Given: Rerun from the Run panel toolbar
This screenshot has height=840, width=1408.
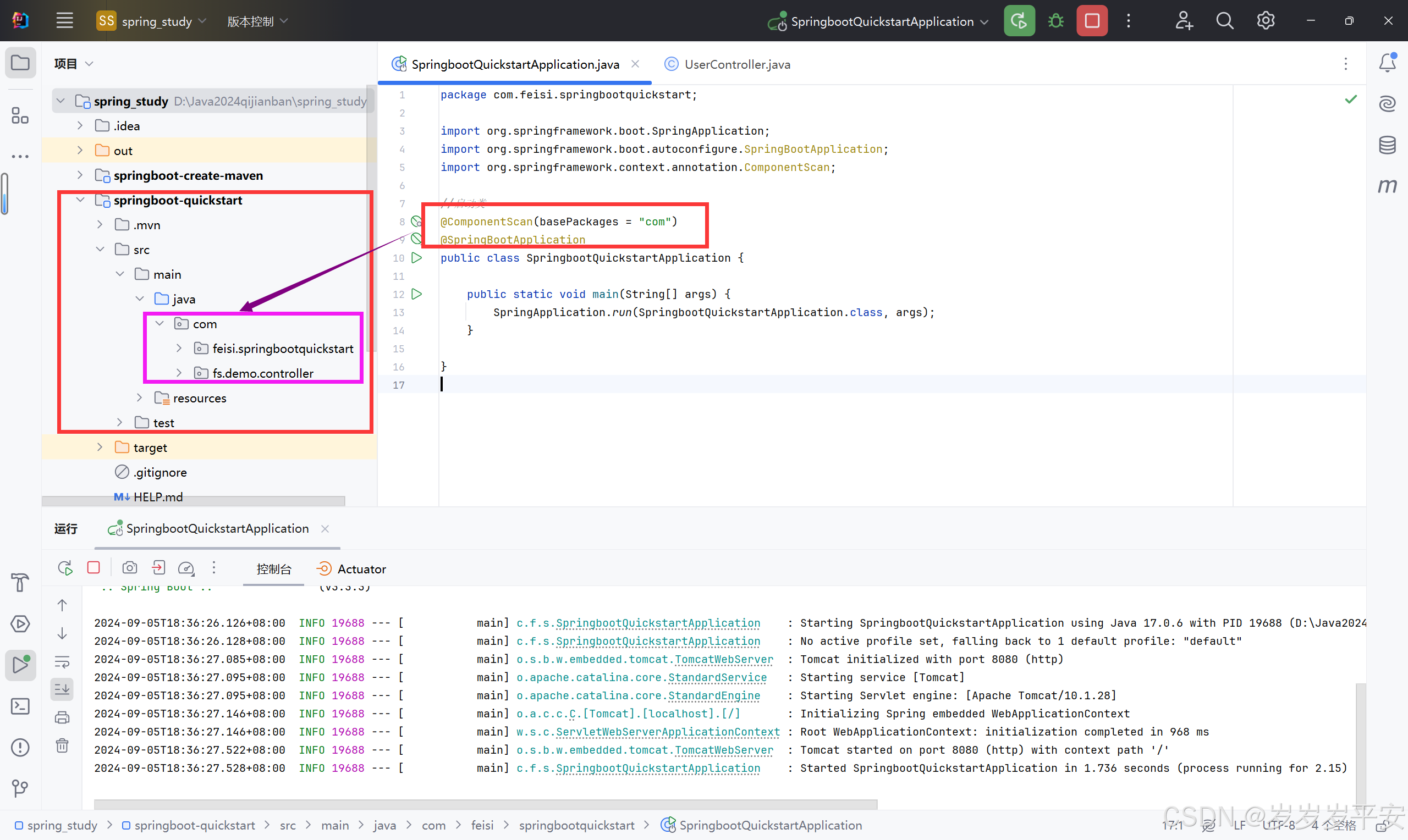Looking at the screenshot, I should point(65,568).
